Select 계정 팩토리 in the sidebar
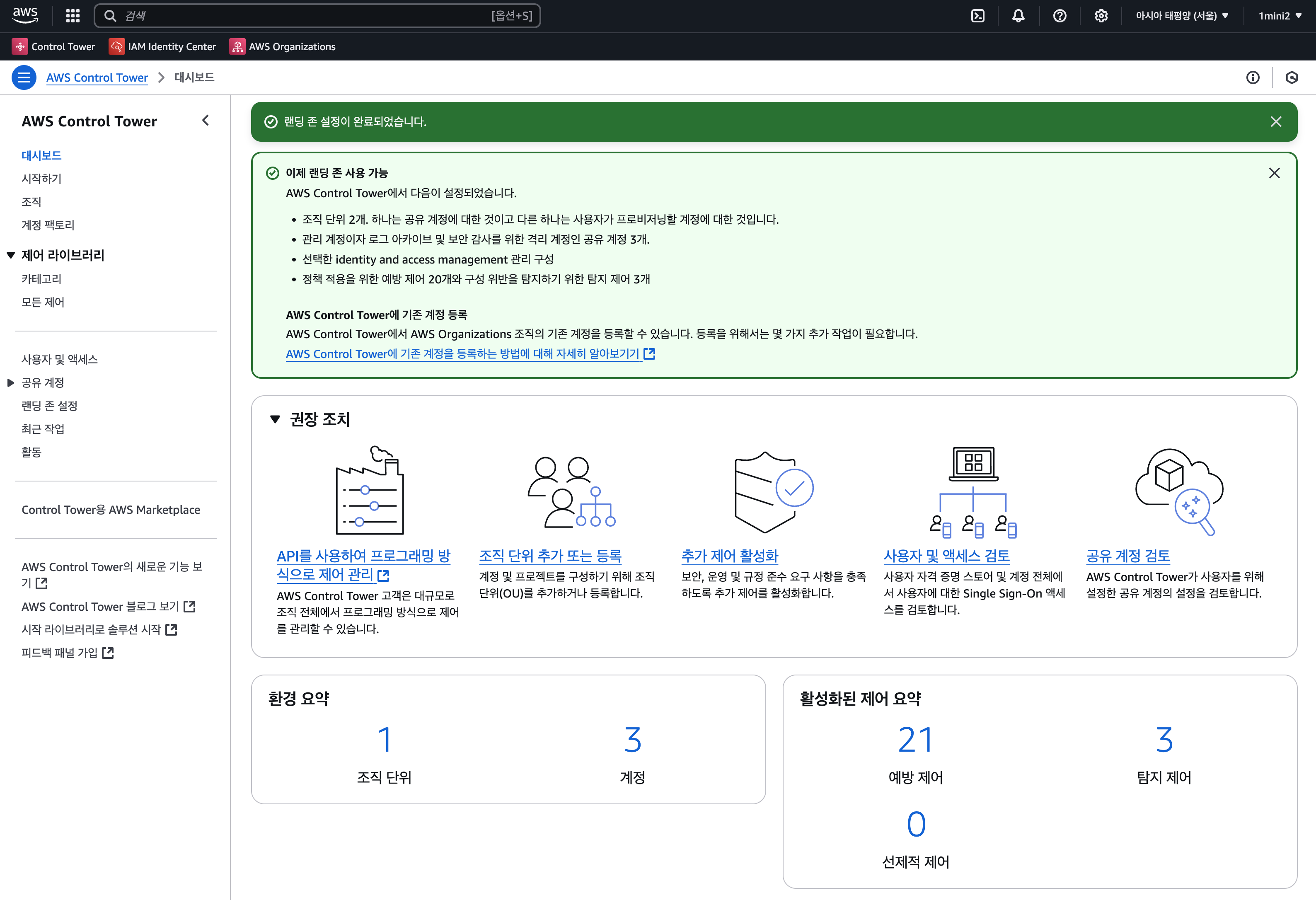 coord(48,225)
